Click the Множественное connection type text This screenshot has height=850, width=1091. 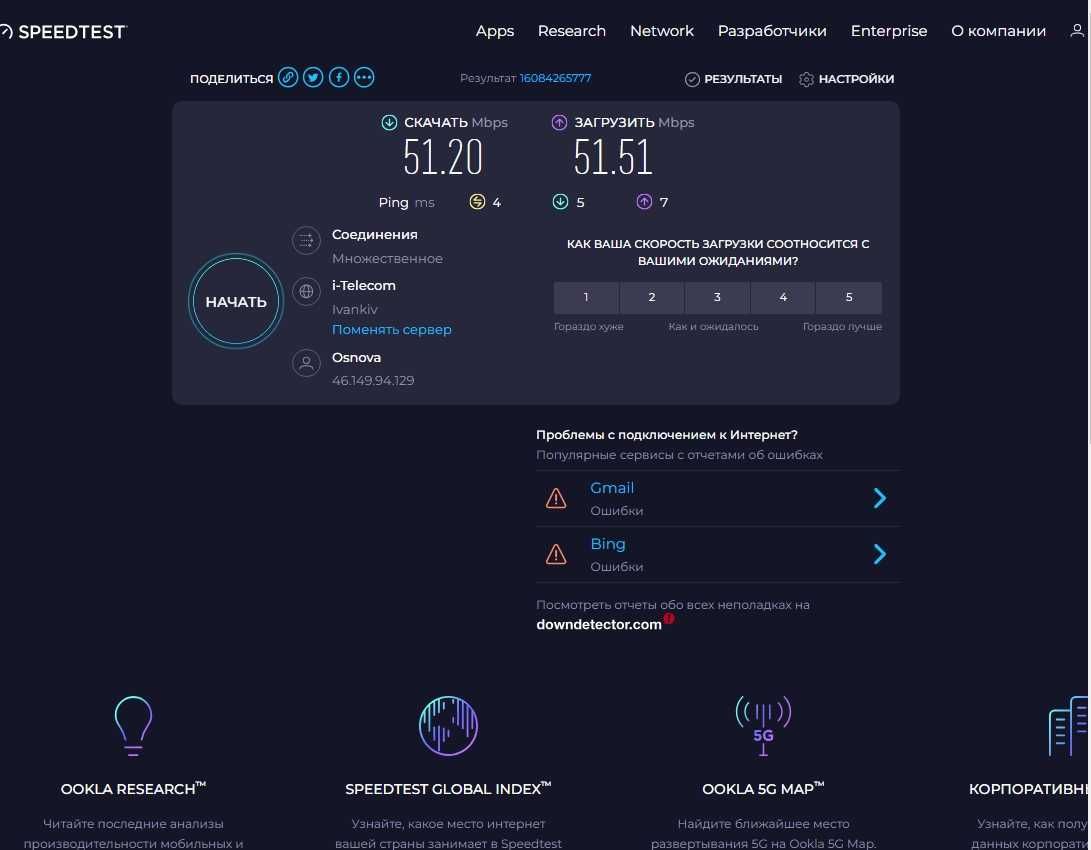click(x=388, y=259)
